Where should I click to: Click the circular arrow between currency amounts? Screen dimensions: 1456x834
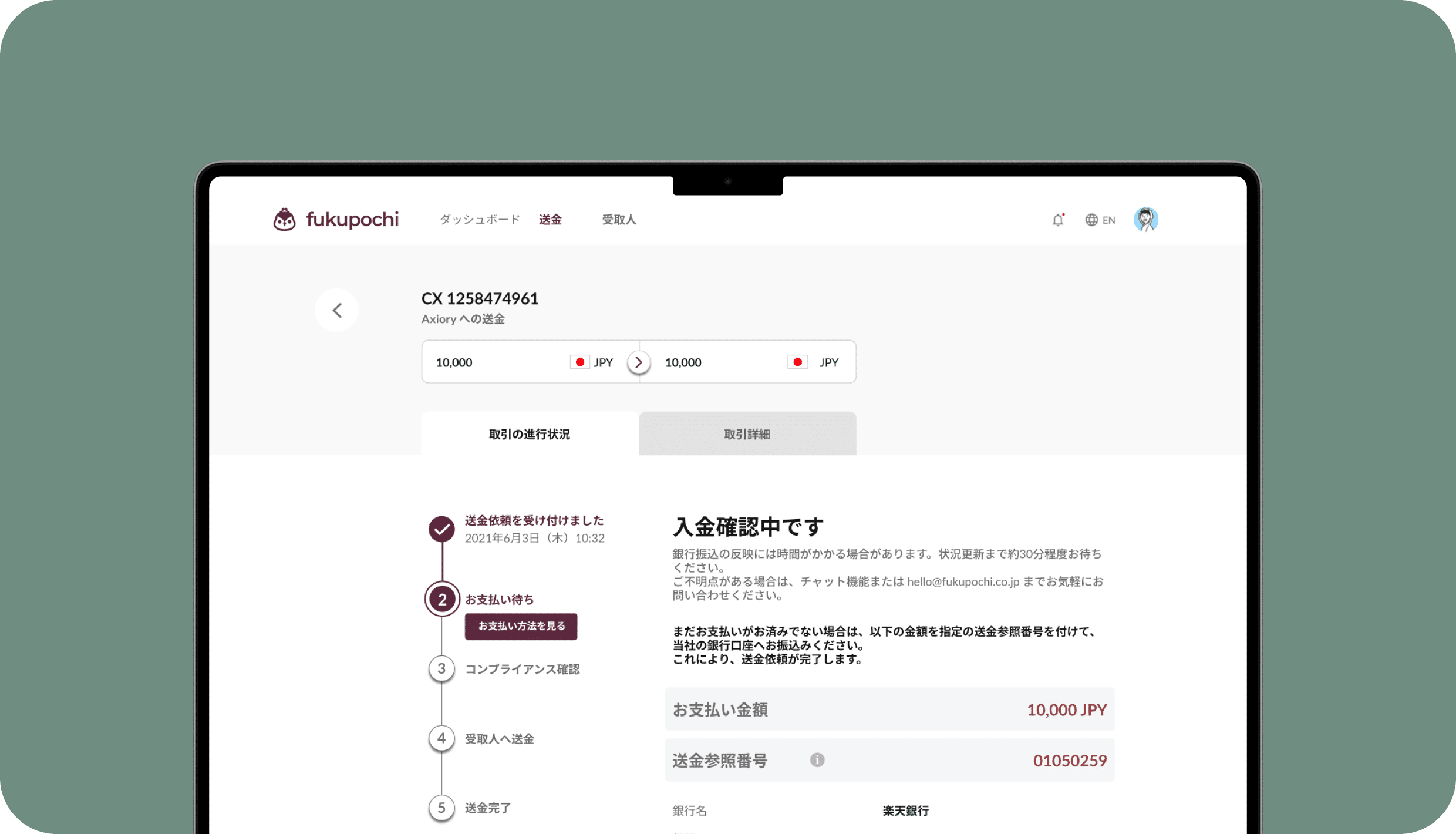(639, 362)
